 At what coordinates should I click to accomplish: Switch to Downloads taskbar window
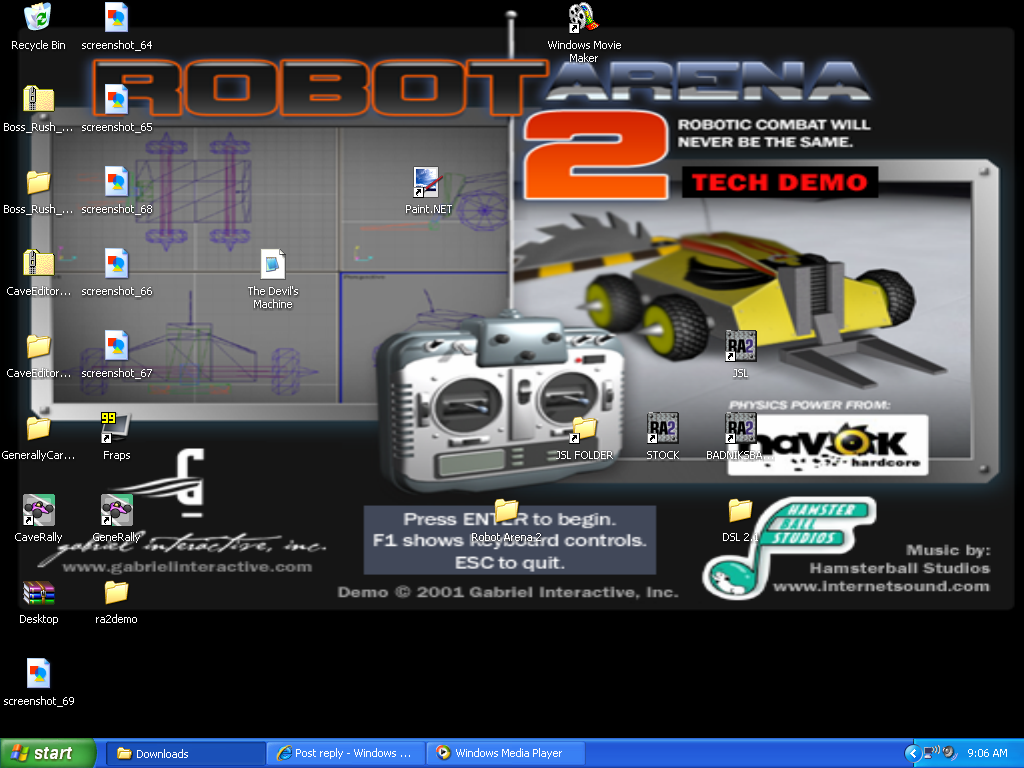185,753
